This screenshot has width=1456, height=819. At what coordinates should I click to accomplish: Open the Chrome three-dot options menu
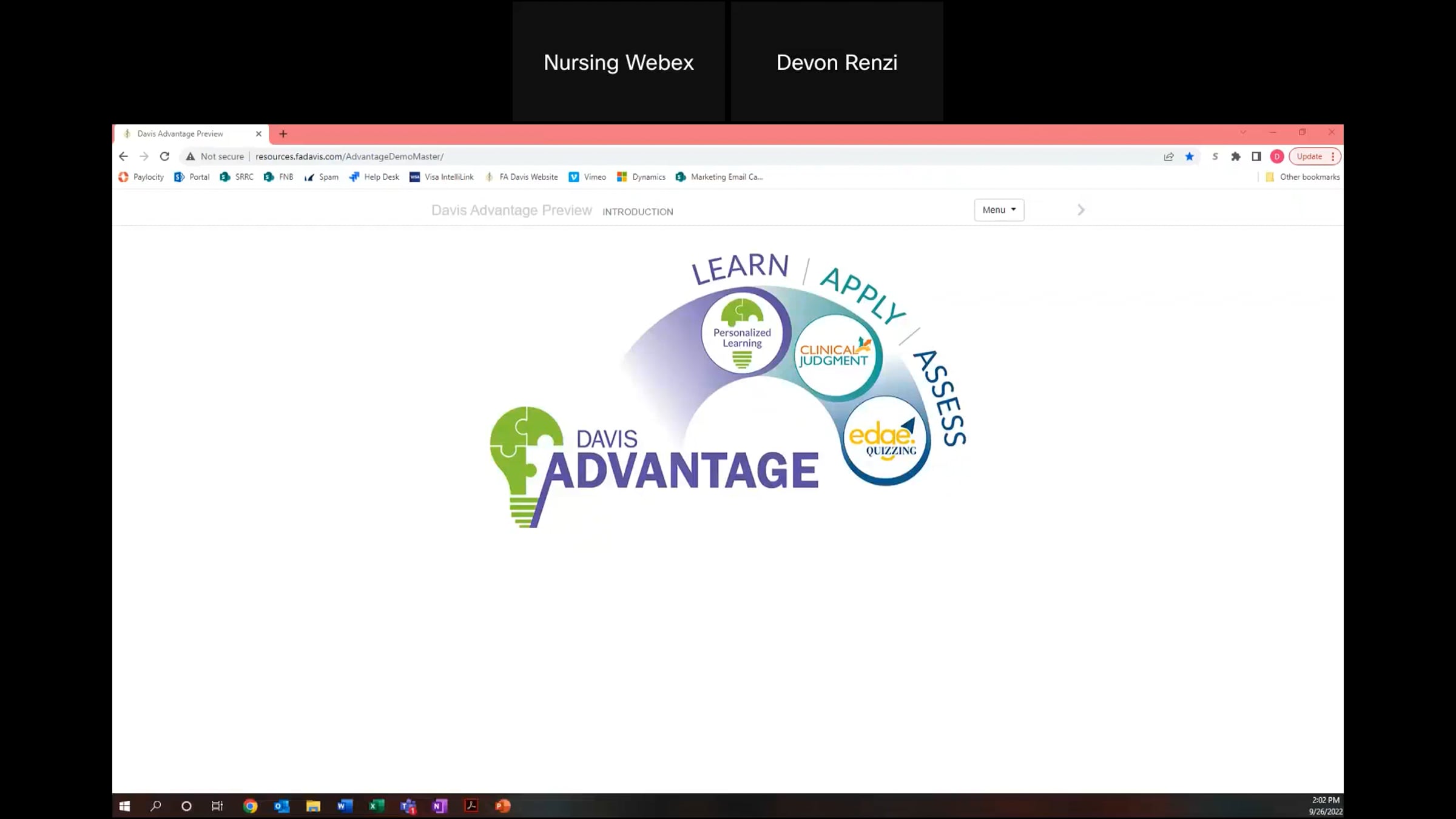pyautogui.click(x=1333, y=157)
